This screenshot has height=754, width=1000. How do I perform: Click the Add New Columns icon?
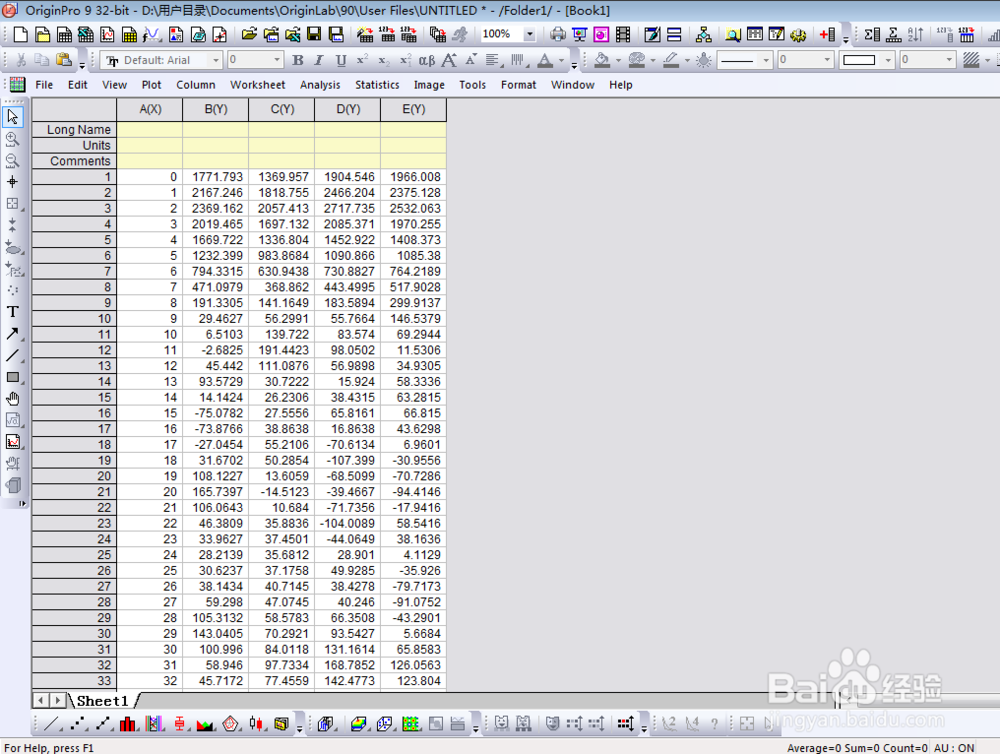pos(828,34)
